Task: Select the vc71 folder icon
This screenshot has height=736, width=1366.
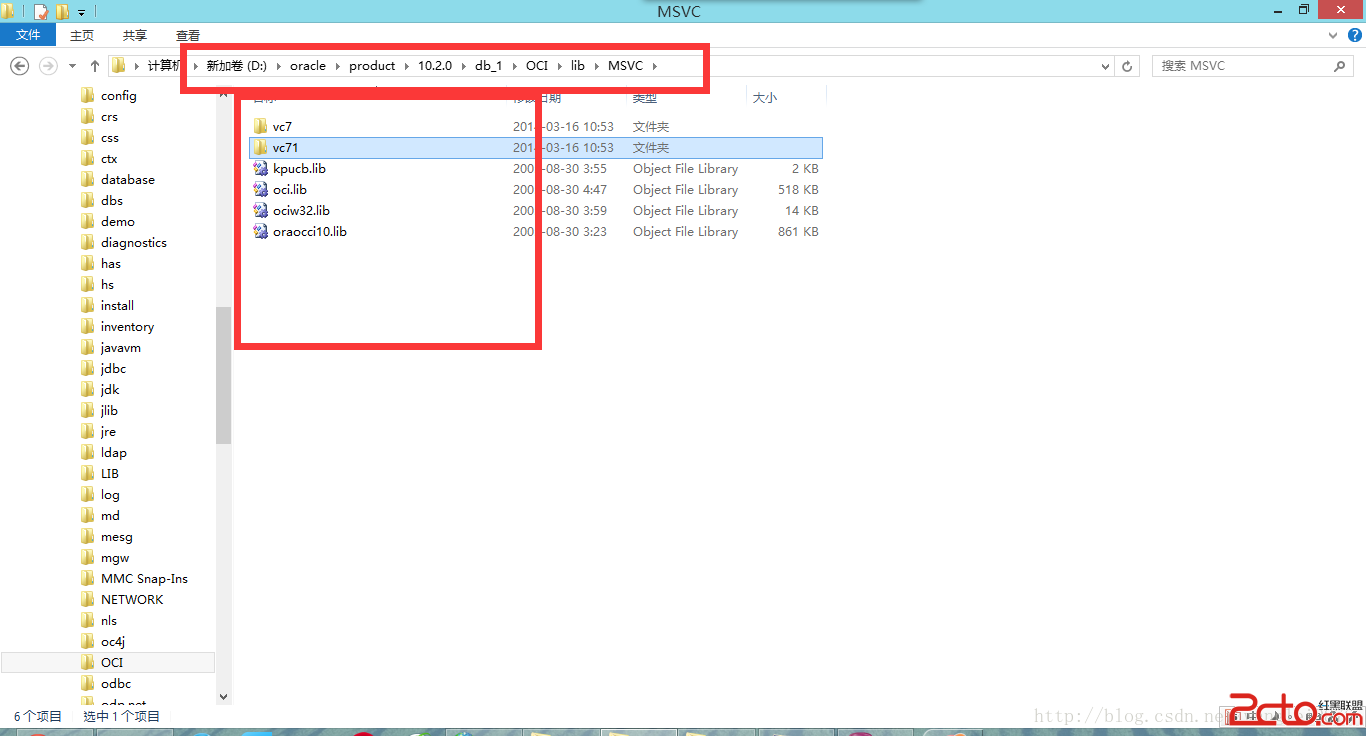Action: (x=261, y=148)
